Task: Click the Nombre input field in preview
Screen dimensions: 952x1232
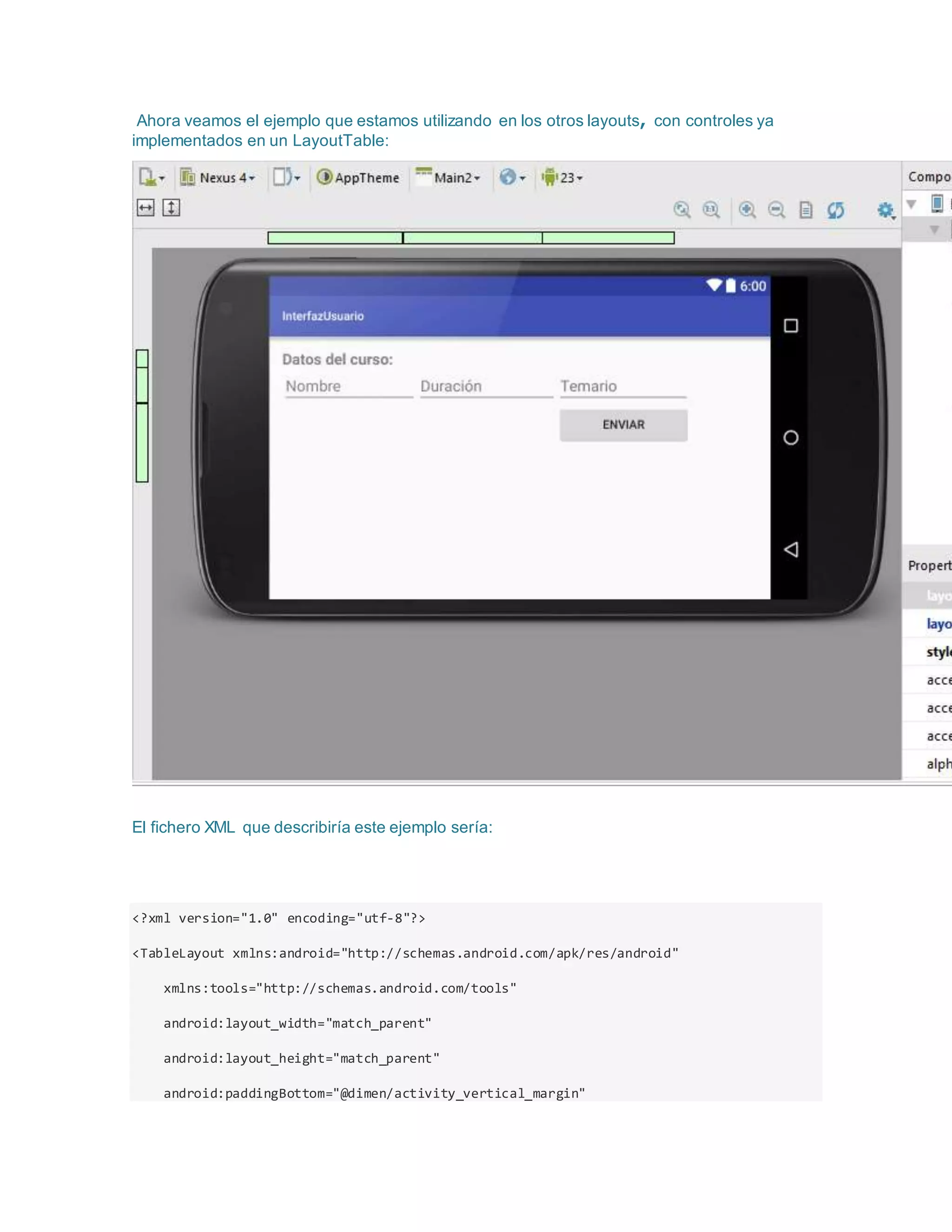Action: tap(349, 387)
